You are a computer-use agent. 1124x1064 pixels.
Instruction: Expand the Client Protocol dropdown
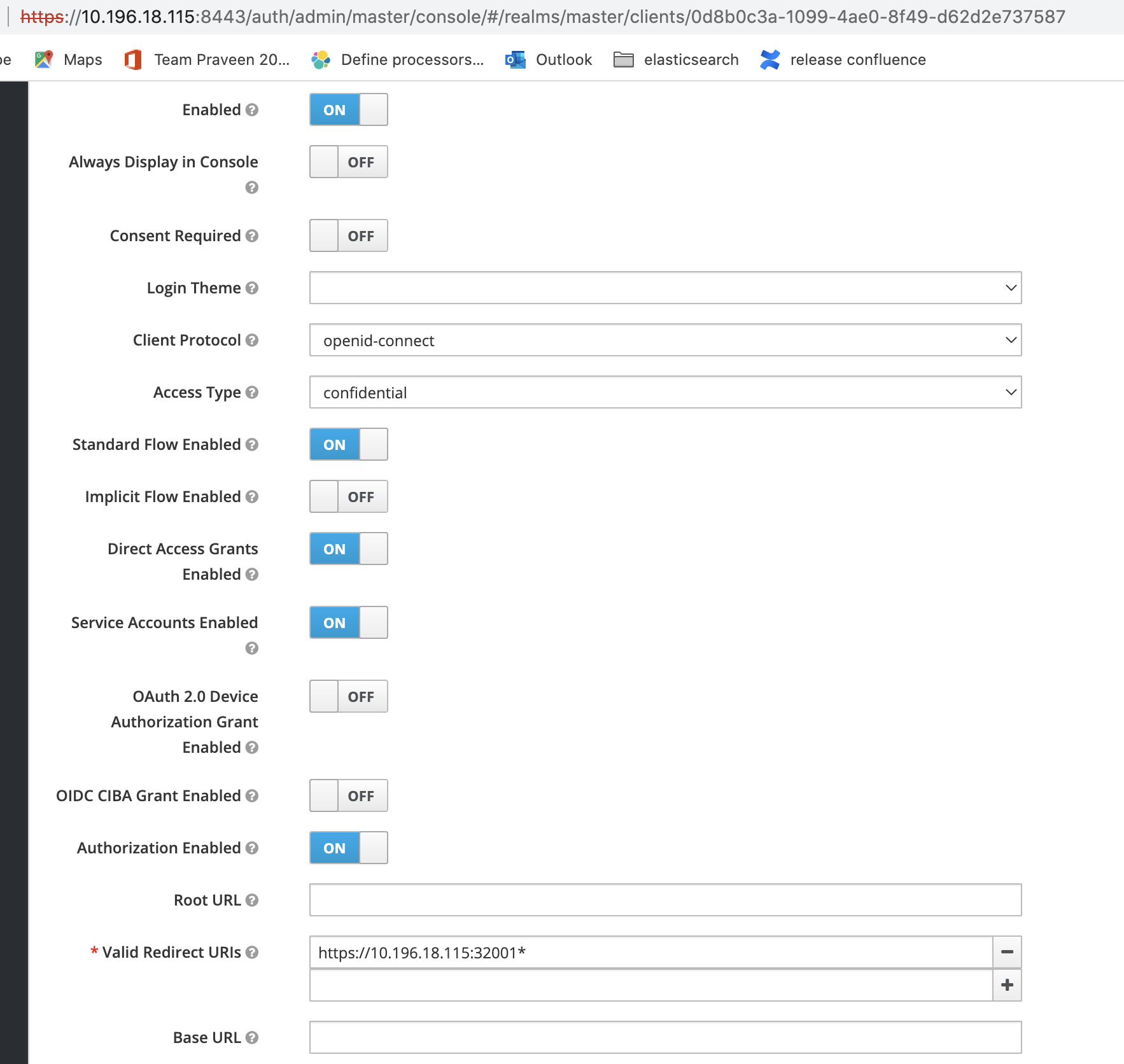click(665, 340)
